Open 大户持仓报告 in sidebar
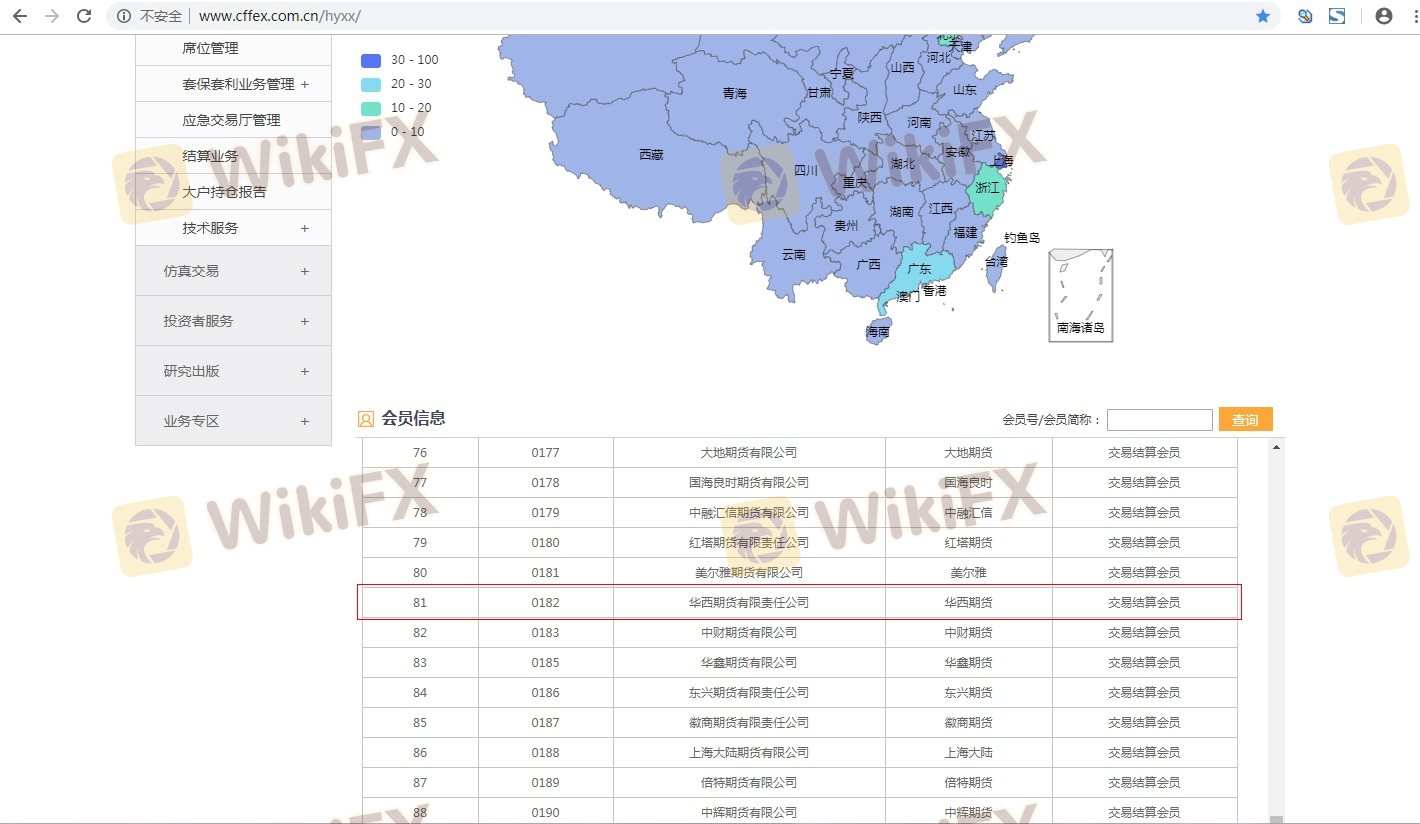Image resolution: width=1420 pixels, height=824 pixels. [224, 192]
